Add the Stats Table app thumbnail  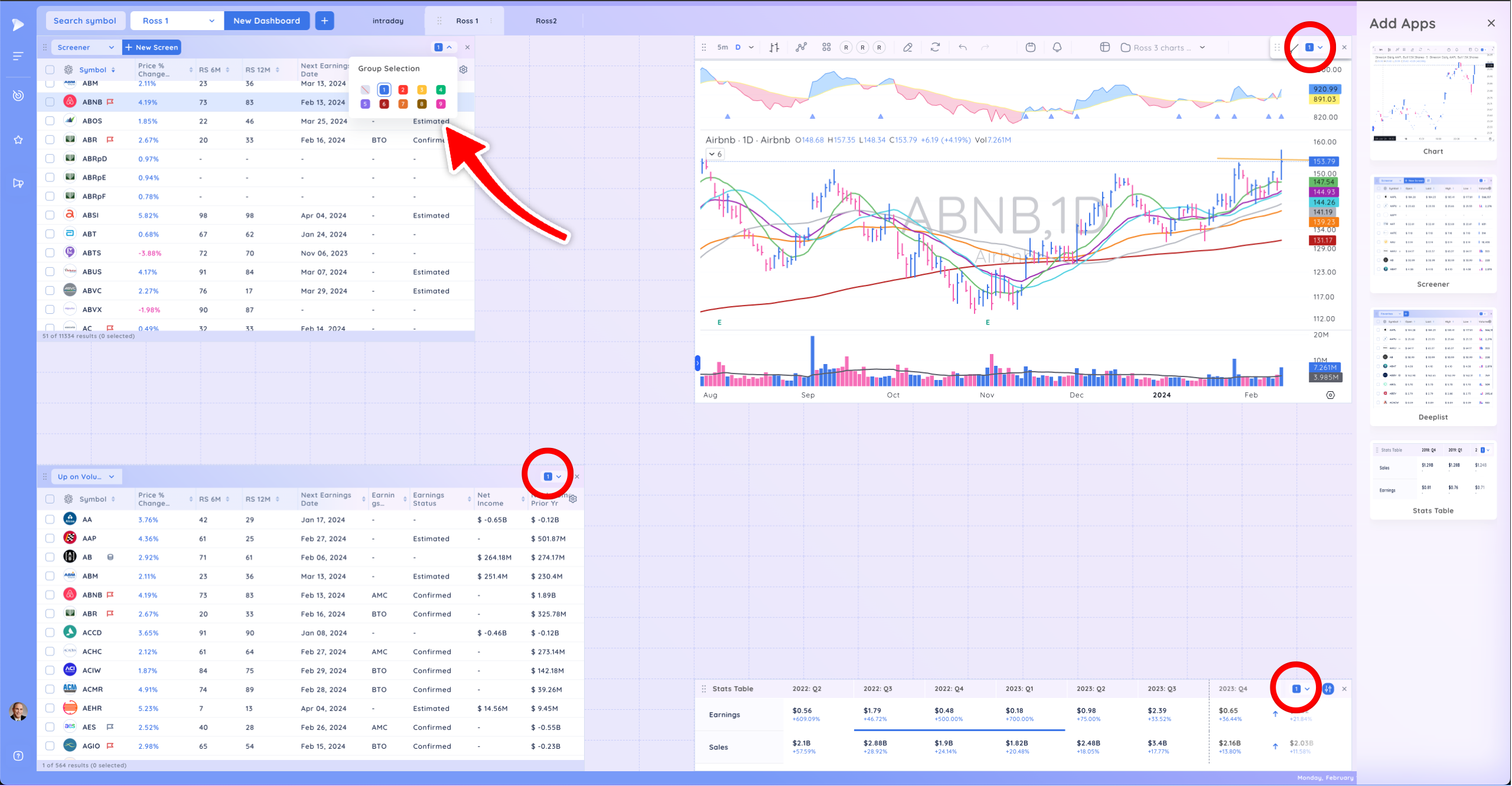click(x=1433, y=480)
